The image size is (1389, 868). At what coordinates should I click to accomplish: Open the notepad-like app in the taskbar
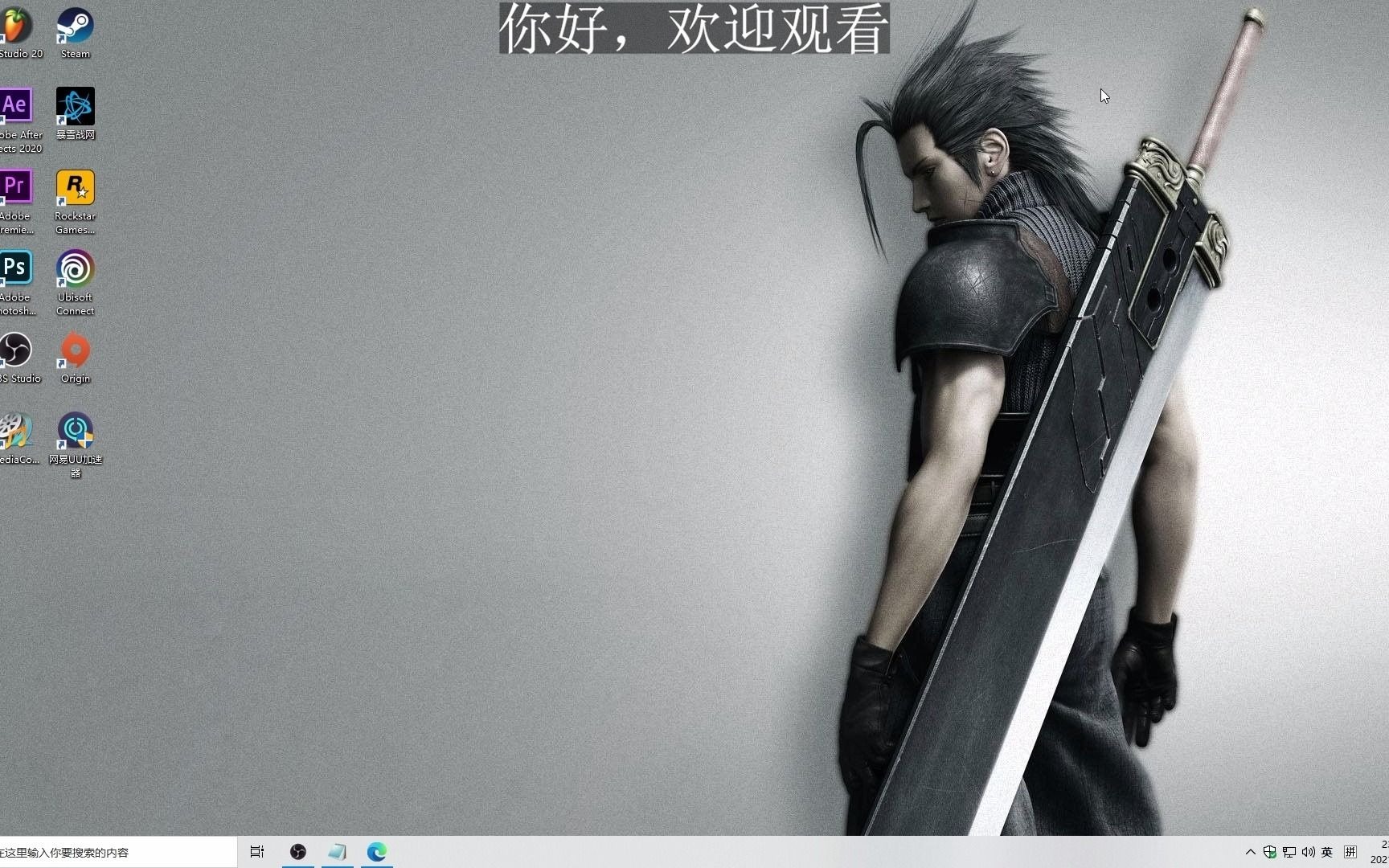point(338,852)
